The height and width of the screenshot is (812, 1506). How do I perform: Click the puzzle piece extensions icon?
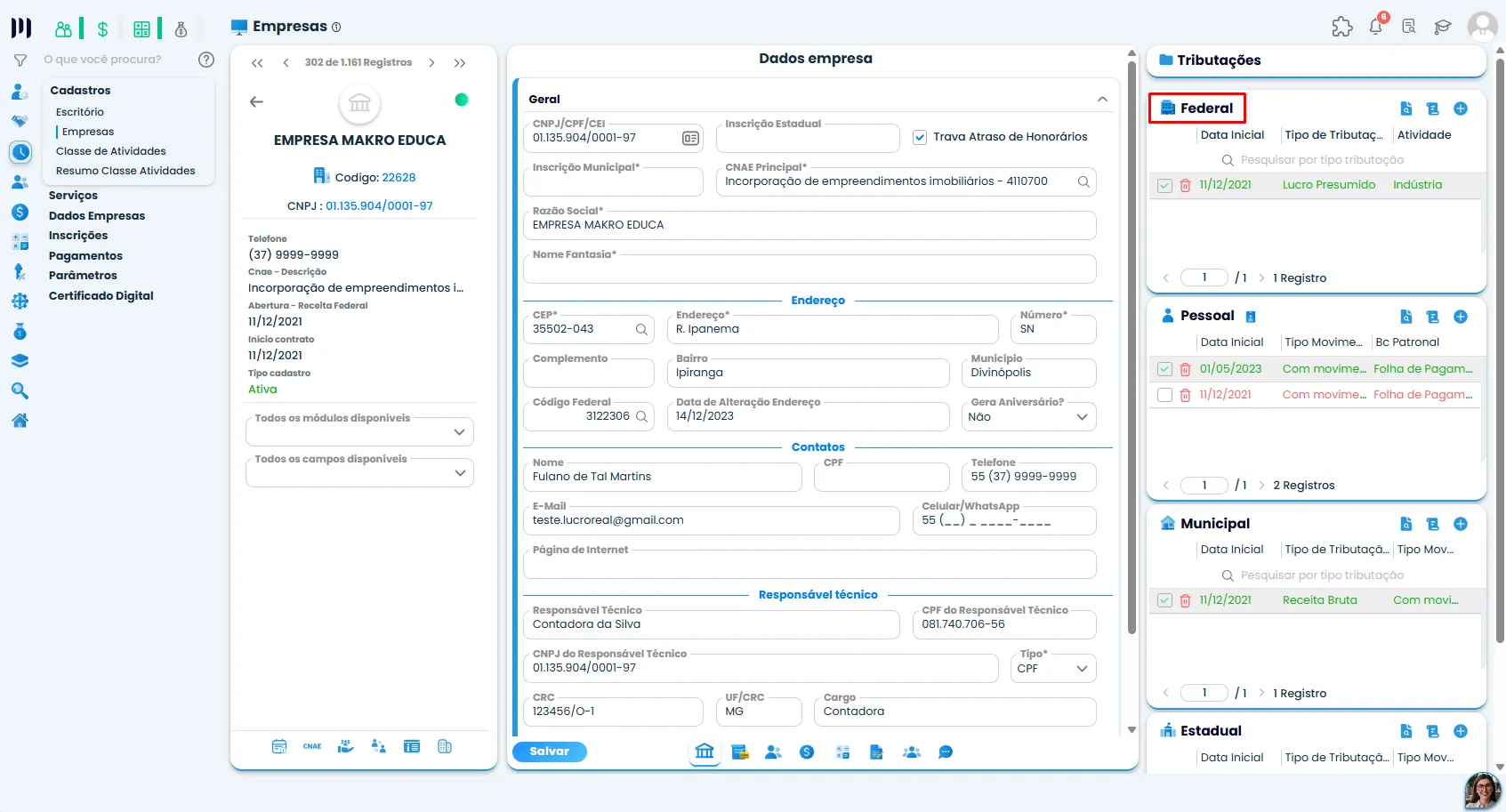click(1341, 27)
